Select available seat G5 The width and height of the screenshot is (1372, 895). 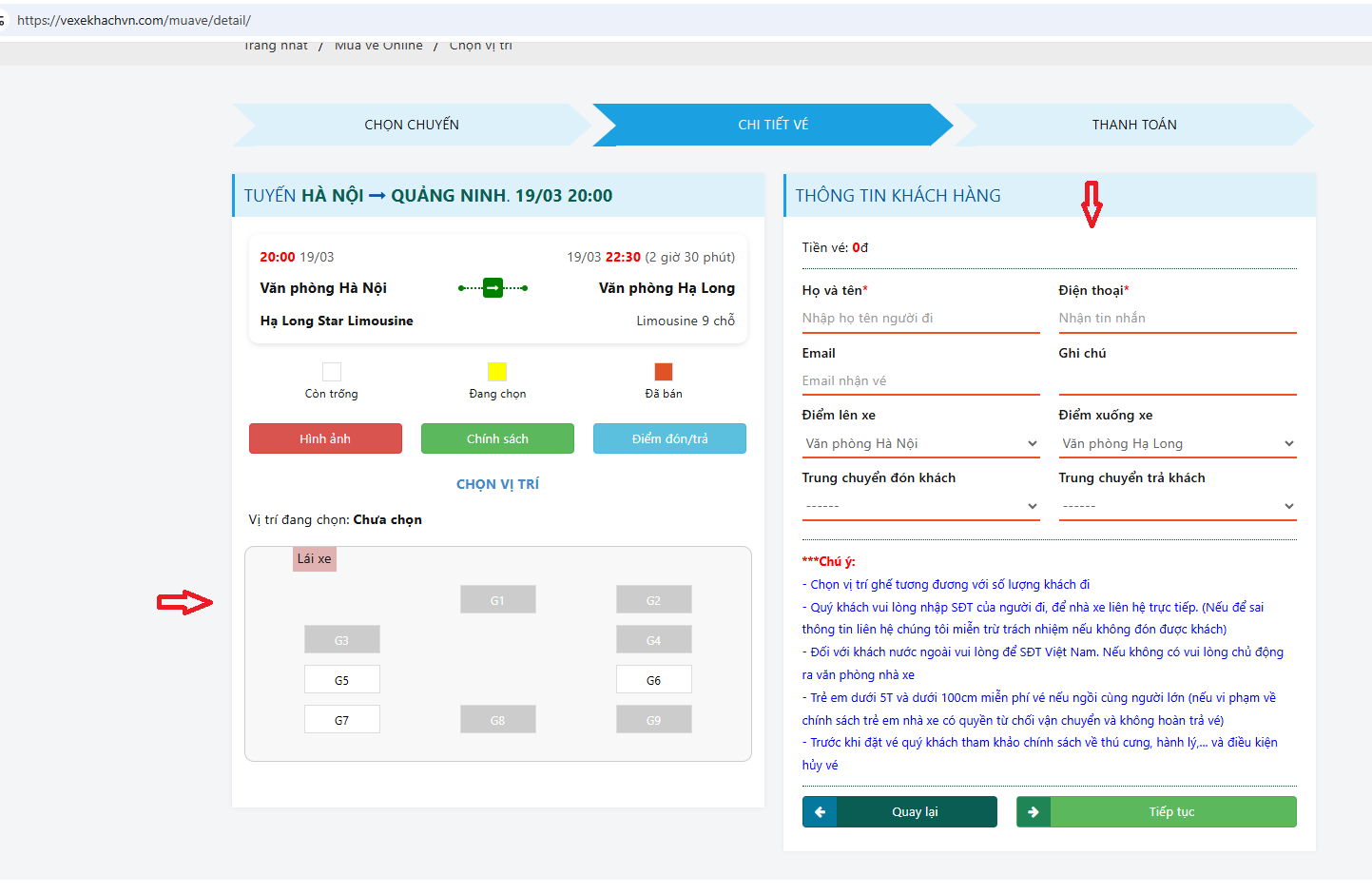click(341, 680)
